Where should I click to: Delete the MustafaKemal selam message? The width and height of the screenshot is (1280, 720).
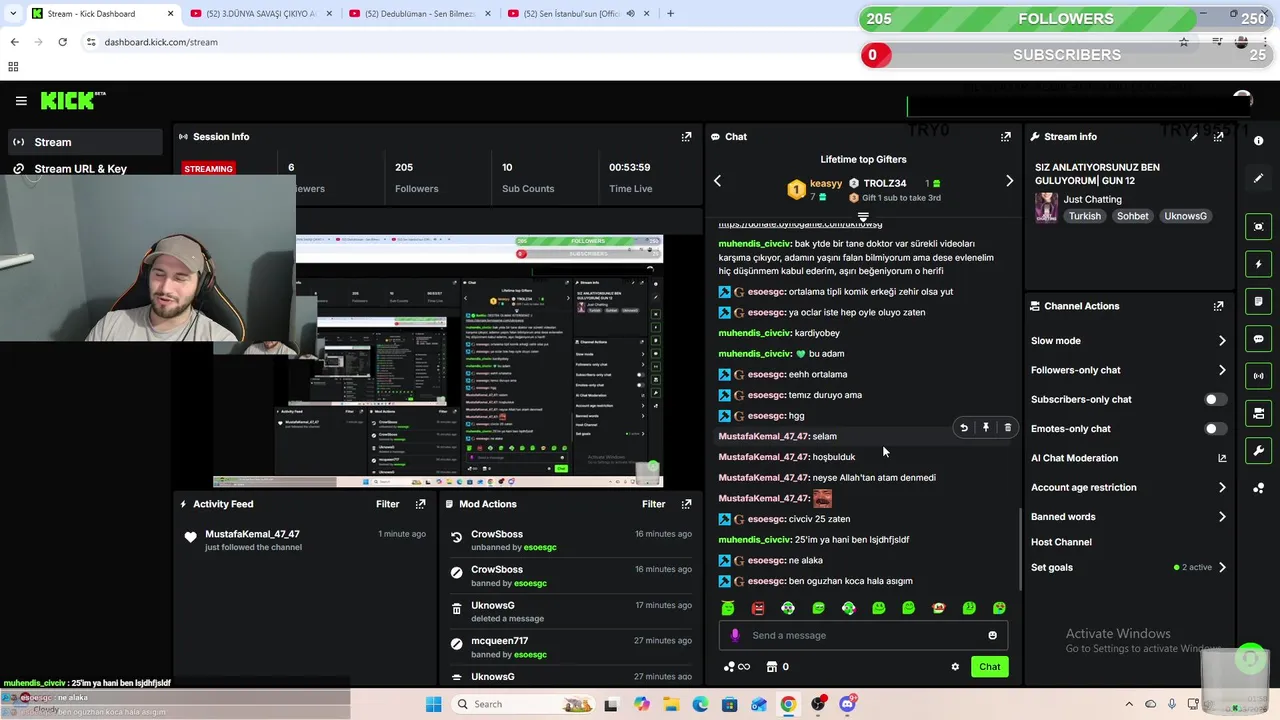click(1007, 428)
